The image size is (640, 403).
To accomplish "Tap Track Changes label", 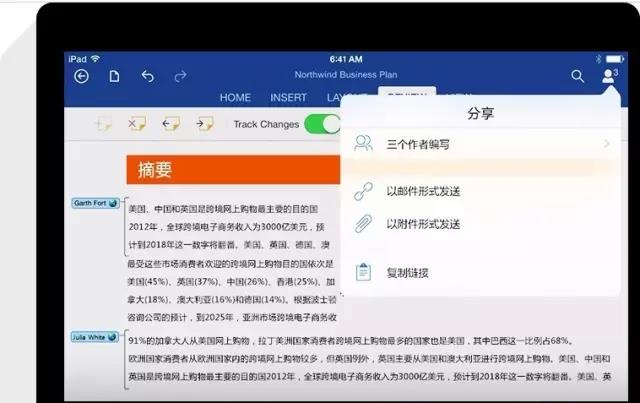I will 266,125.
